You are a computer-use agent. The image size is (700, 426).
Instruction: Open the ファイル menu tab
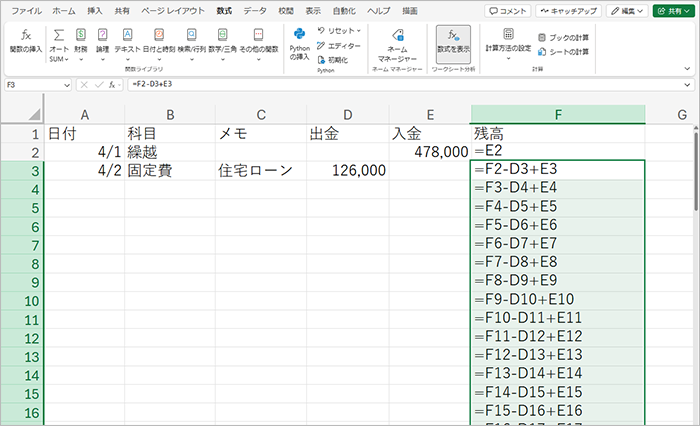click(x=26, y=11)
